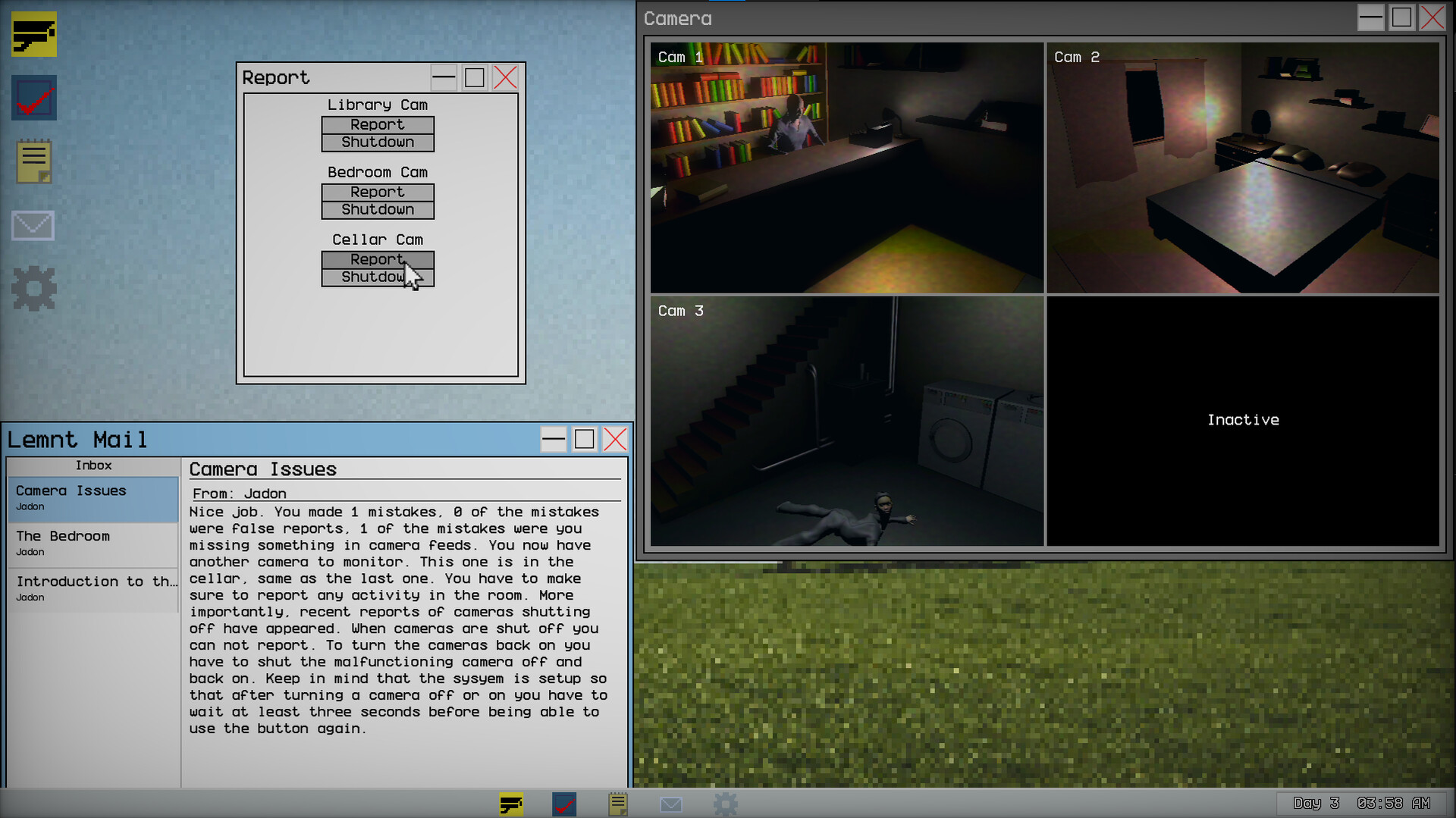Shutdown the Library Cam
The image size is (1456, 818).
click(378, 143)
